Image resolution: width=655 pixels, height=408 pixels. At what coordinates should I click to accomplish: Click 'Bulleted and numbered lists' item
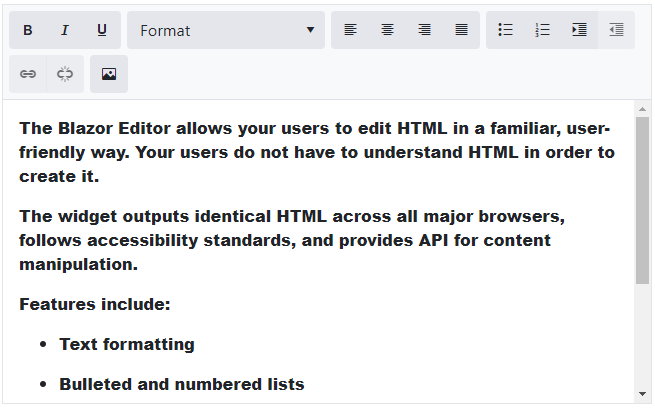[182, 384]
